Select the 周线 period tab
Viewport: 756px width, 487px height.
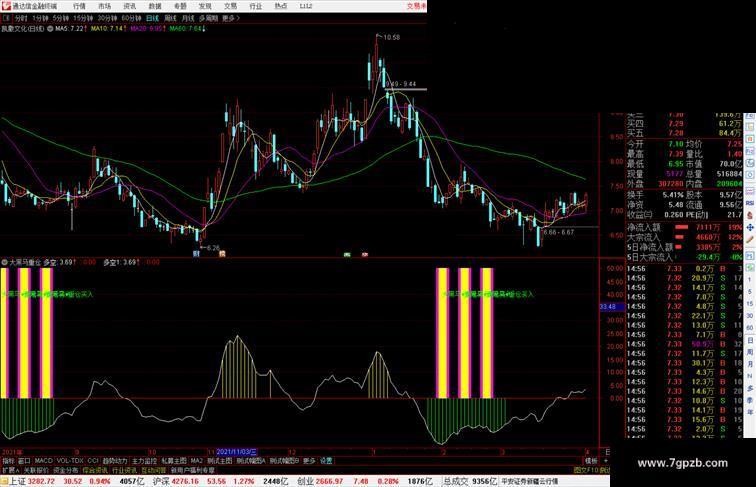coord(170,18)
